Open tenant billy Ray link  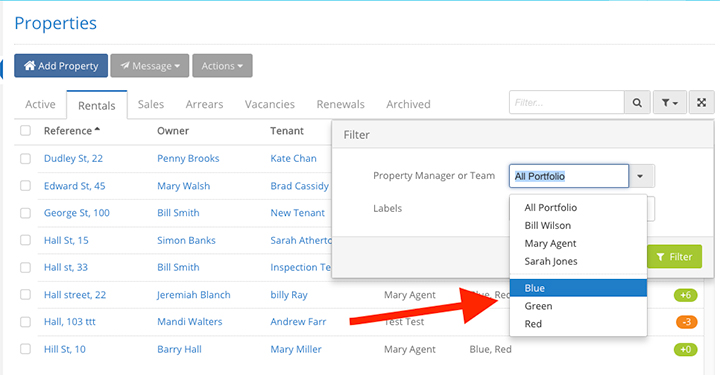click(289, 295)
